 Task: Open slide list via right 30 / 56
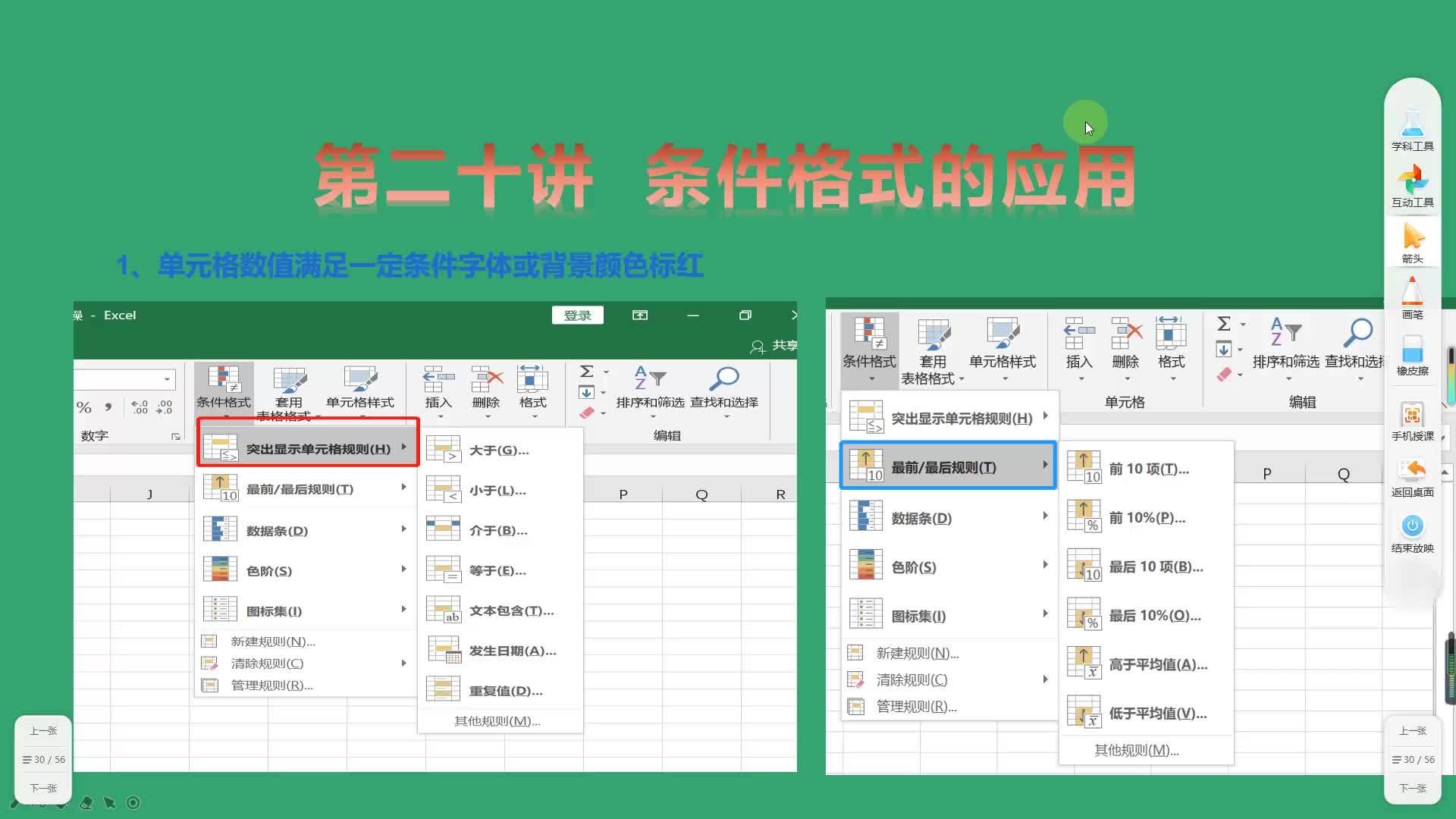(1412, 759)
